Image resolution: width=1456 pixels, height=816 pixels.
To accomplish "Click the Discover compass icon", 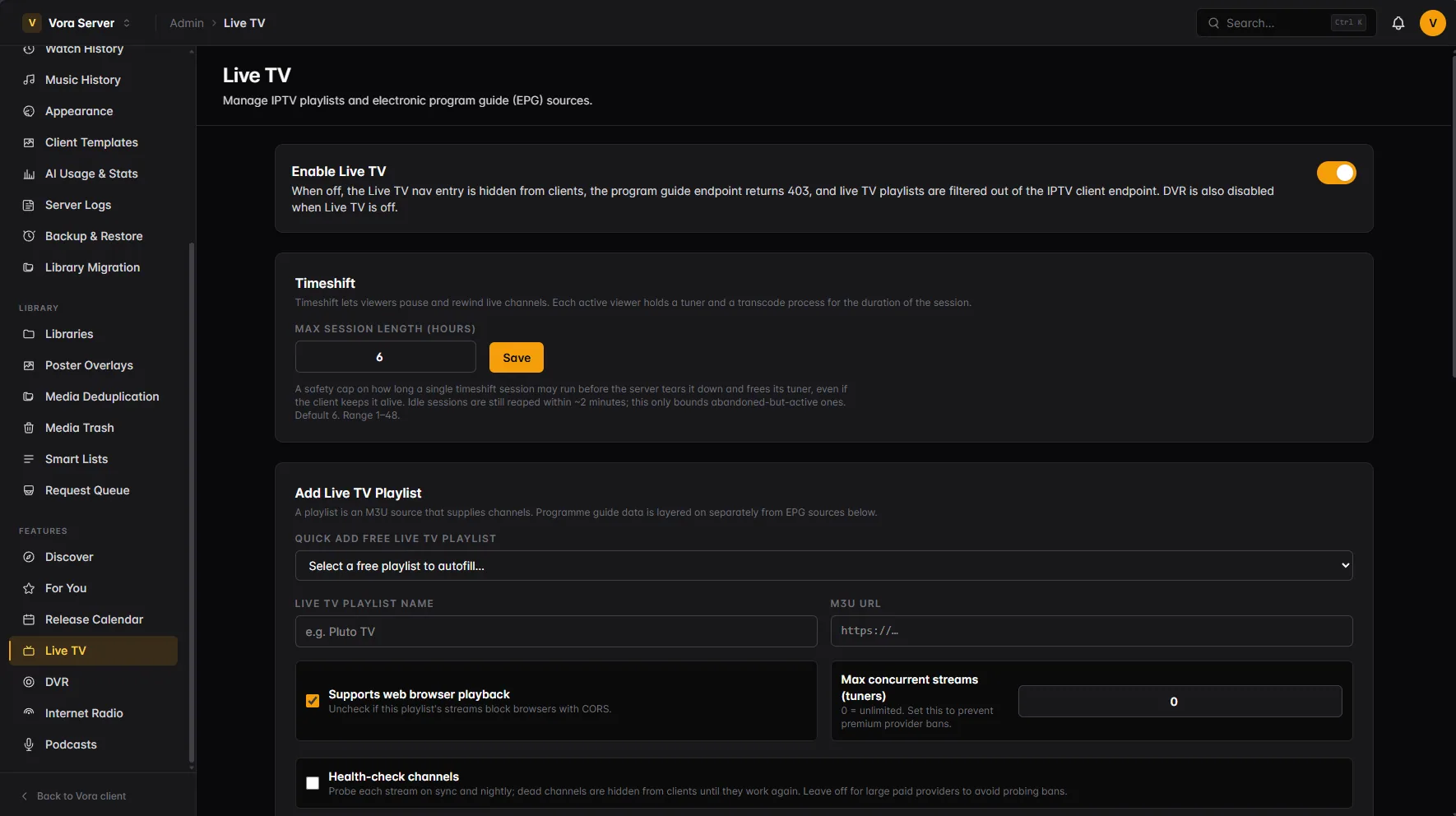I will (x=29, y=557).
